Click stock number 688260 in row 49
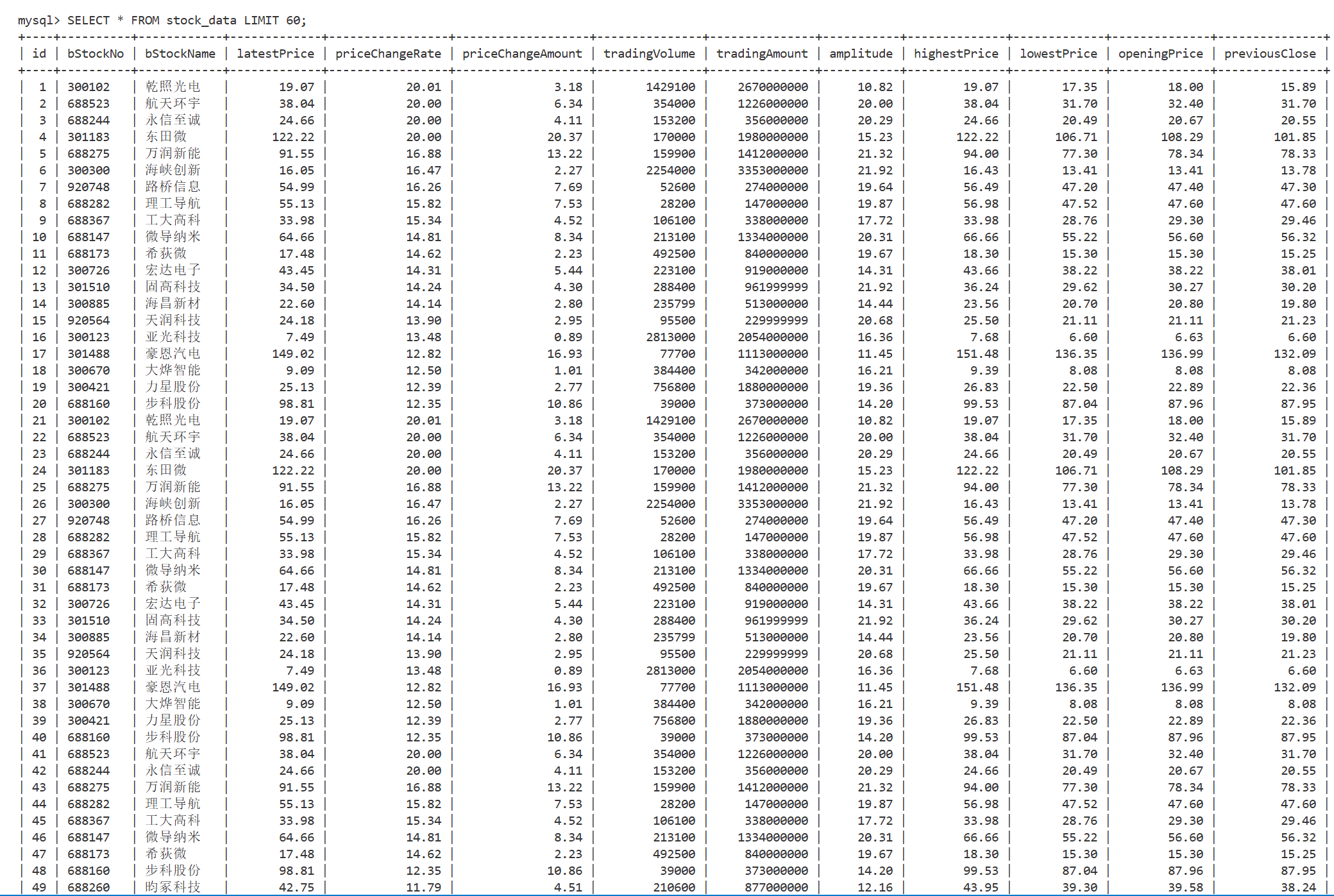This screenshot has height=896, width=1334. (89, 888)
